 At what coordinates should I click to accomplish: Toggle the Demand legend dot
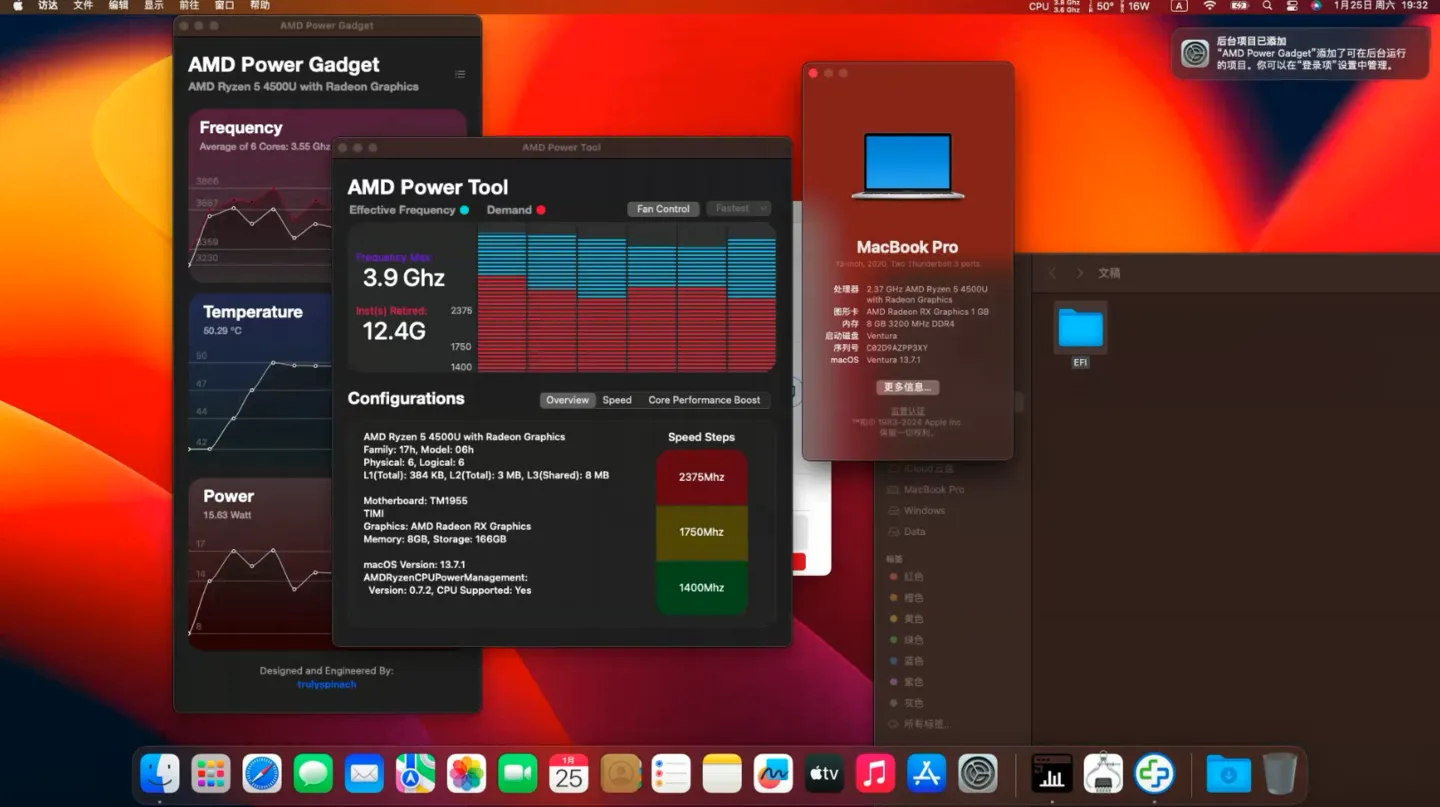pos(543,210)
